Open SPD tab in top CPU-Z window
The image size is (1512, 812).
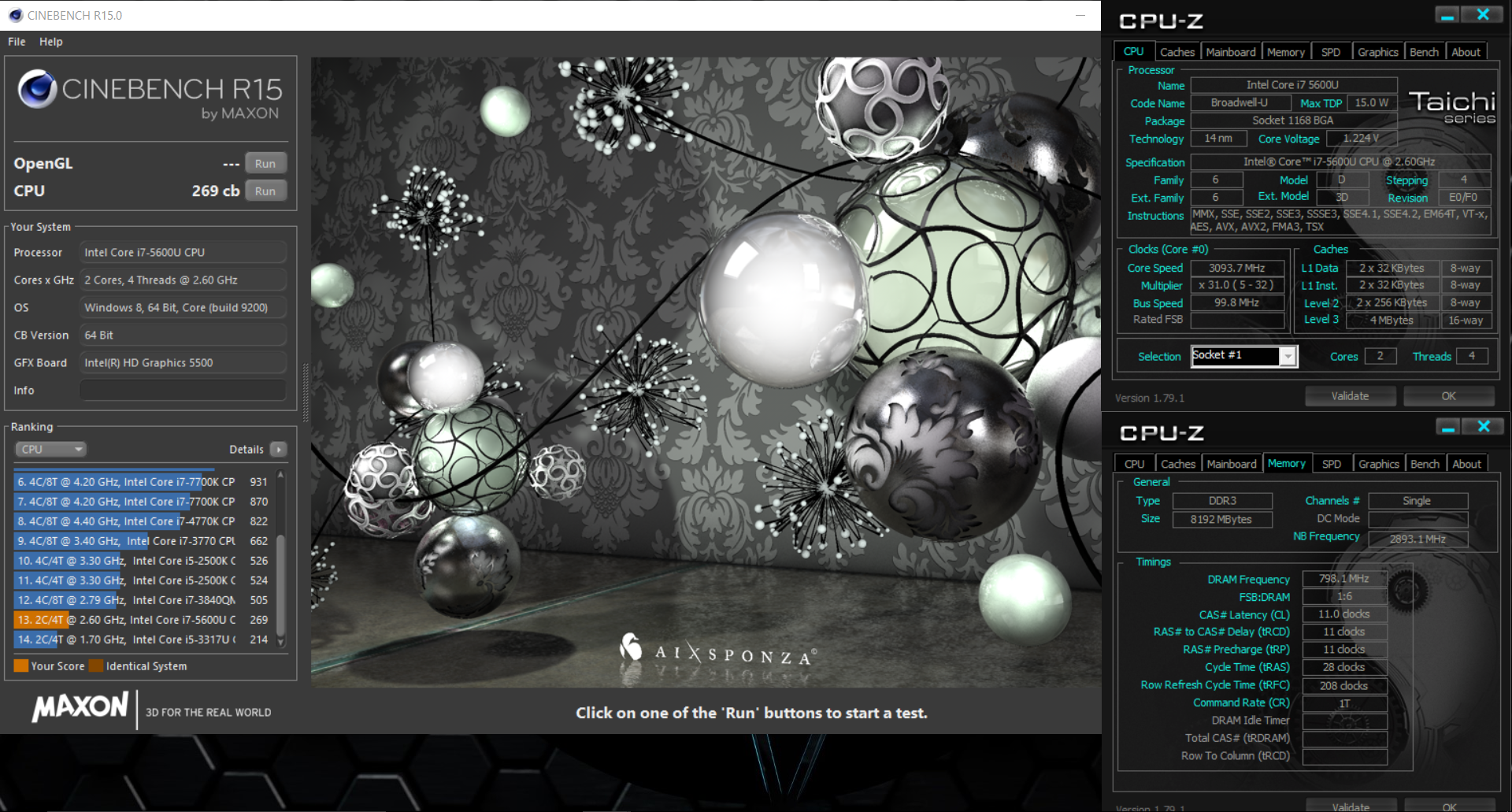pos(1331,52)
